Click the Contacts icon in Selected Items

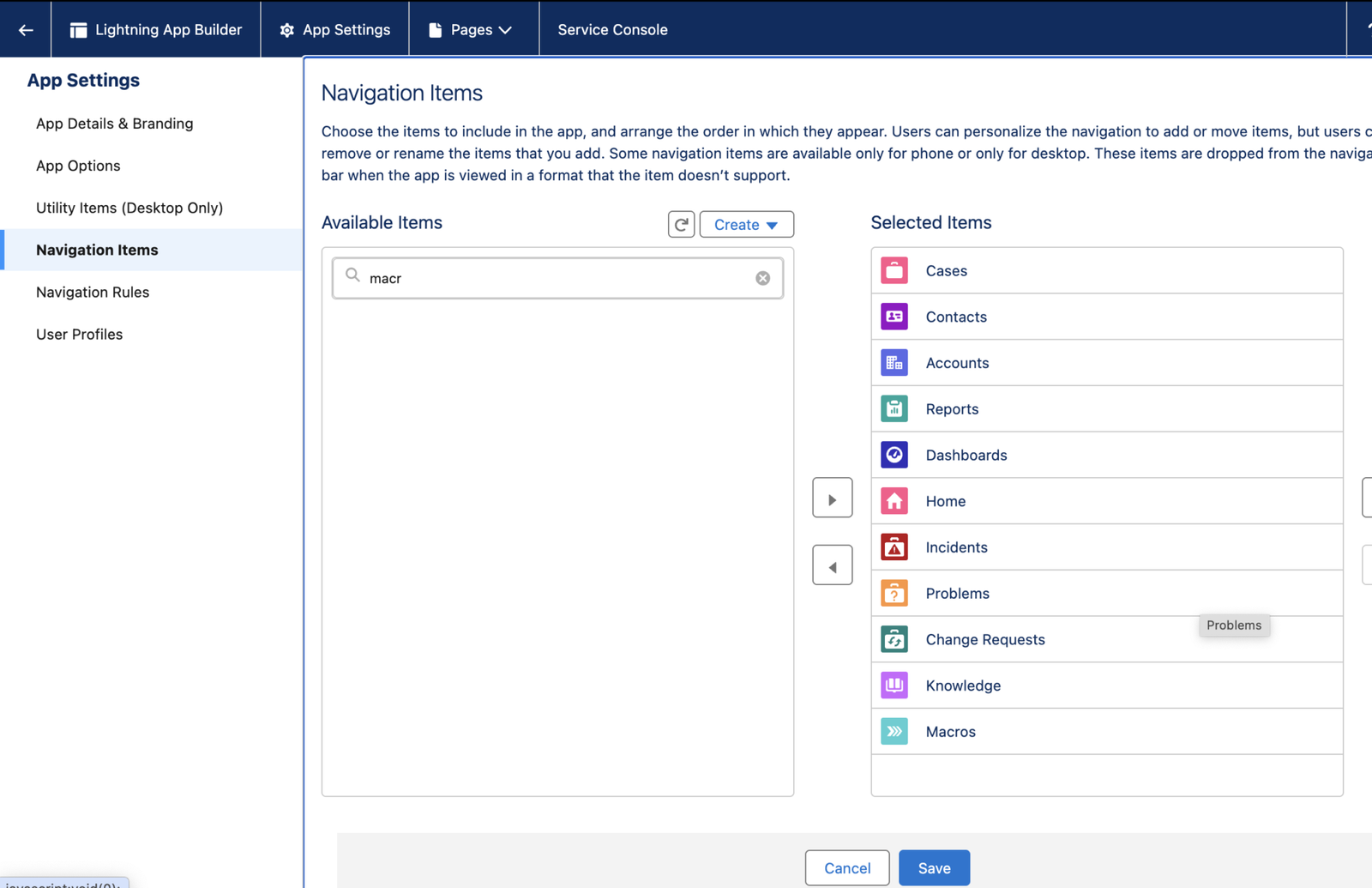[894, 317]
